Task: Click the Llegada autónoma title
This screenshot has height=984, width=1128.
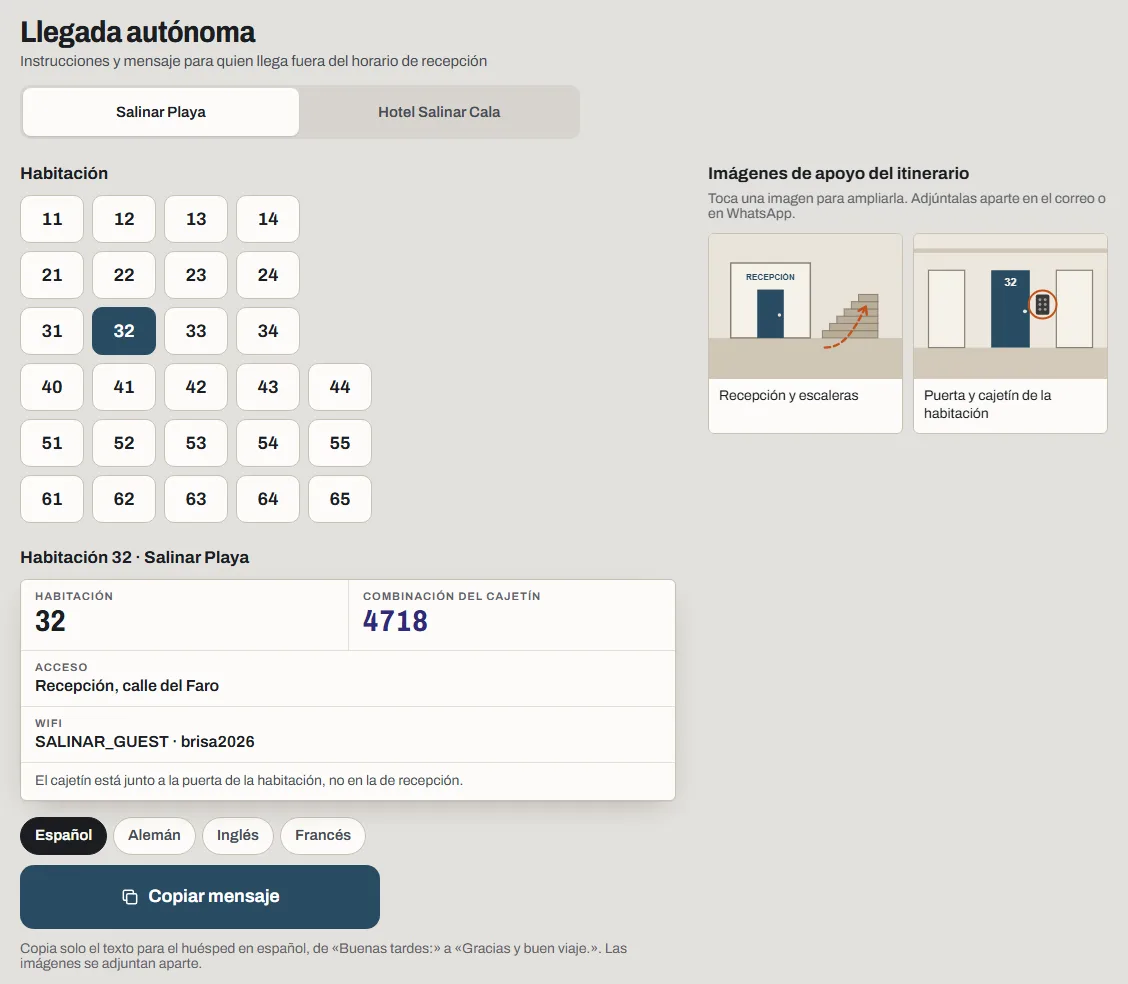Action: pyautogui.click(x=137, y=32)
